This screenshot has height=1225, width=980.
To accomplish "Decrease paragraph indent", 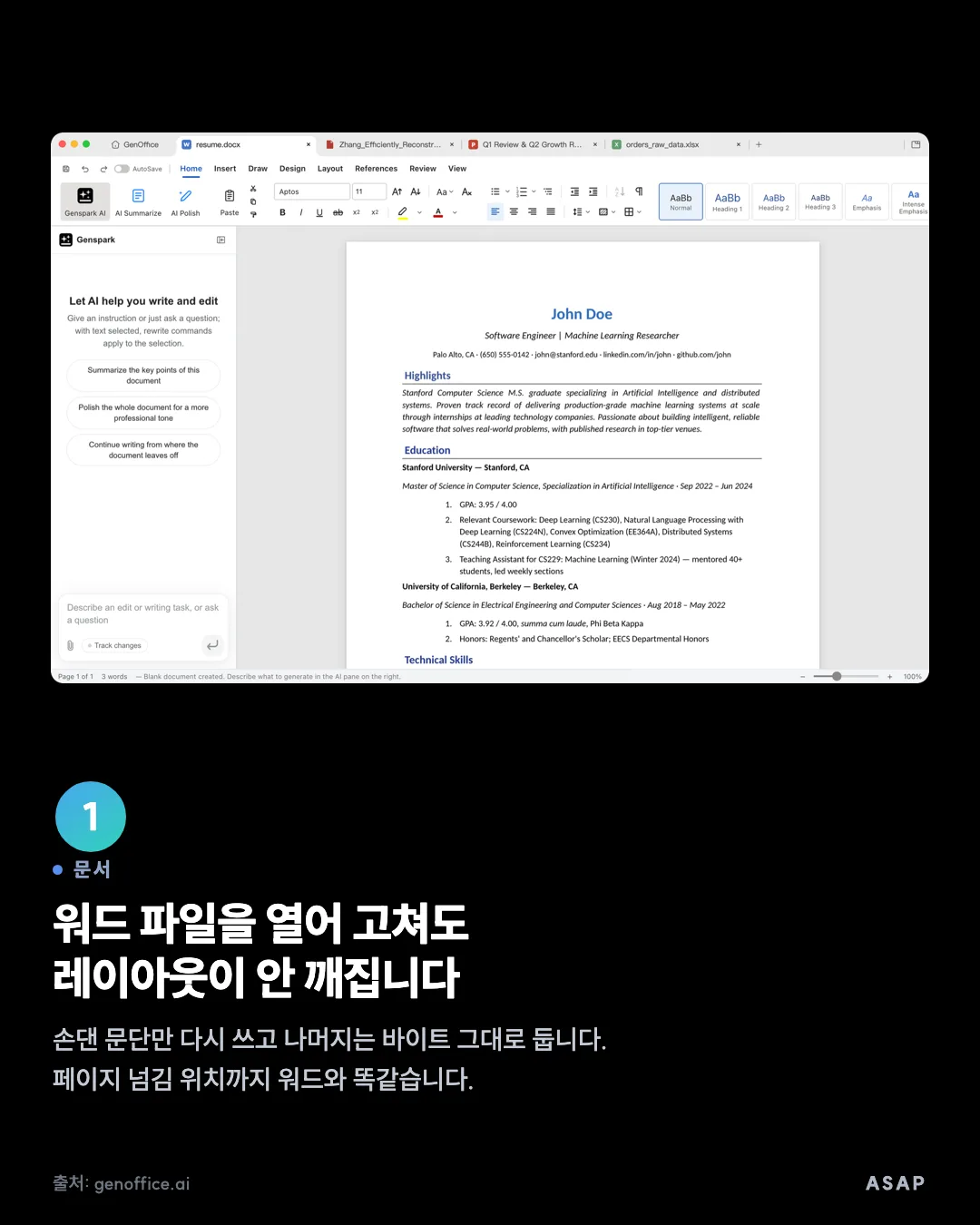I will tap(574, 191).
